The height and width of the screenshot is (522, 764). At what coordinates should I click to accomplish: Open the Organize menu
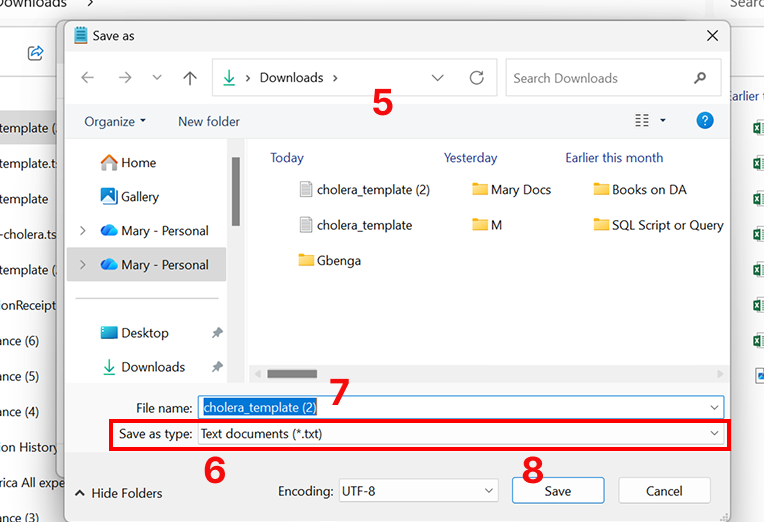tap(115, 121)
